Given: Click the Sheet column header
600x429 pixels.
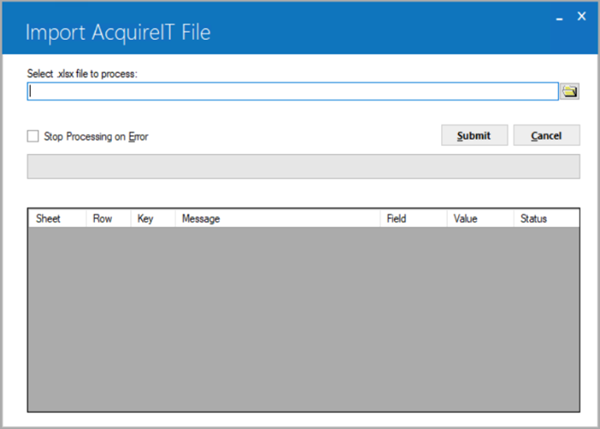Looking at the screenshot, I should pyautogui.click(x=57, y=219).
